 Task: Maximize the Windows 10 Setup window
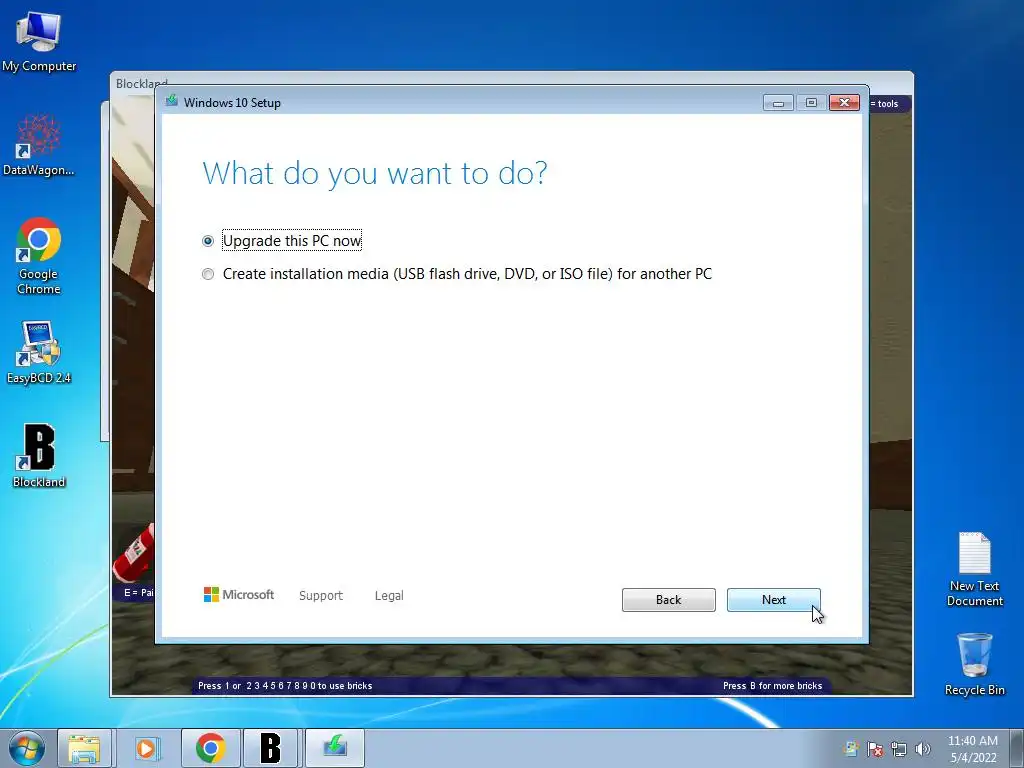(811, 103)
